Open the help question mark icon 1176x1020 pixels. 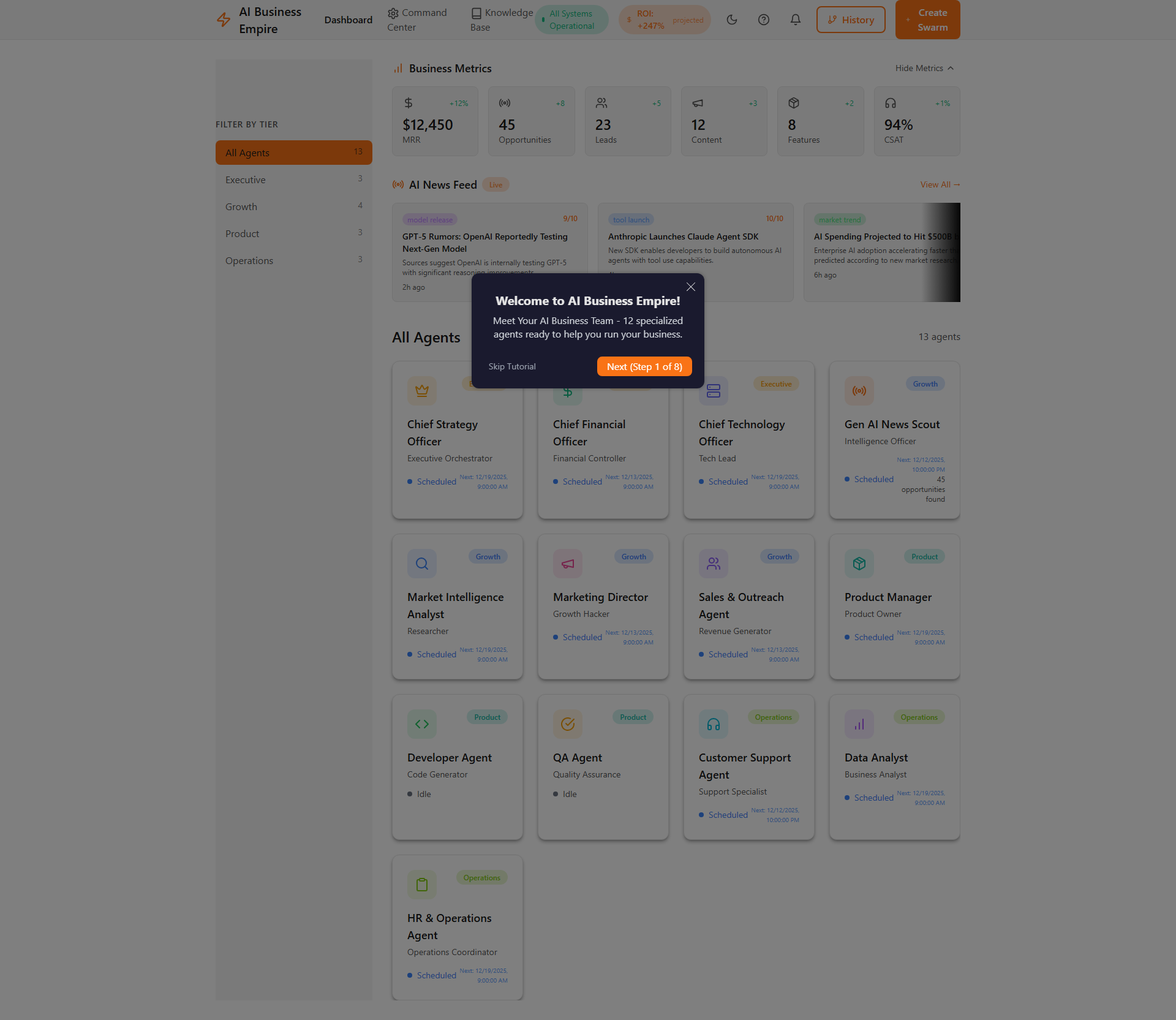pos(764,20)
